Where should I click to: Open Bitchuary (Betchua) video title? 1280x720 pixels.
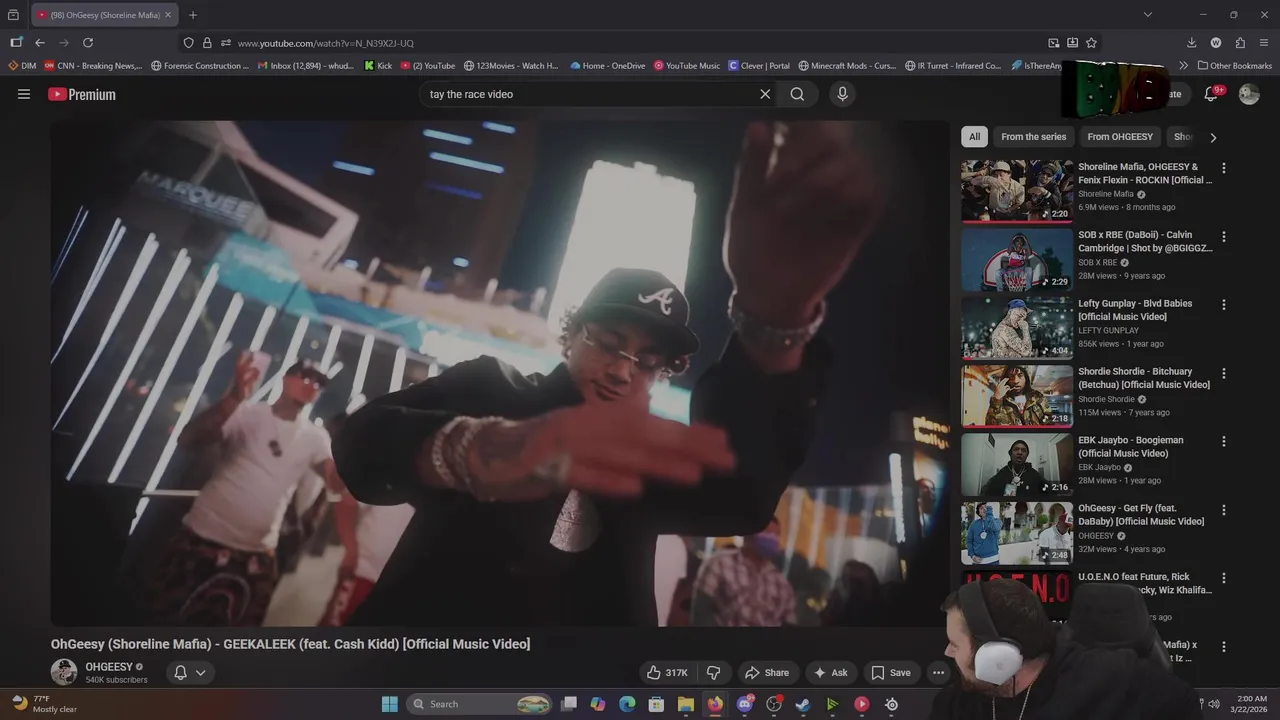coord(1144,378)
